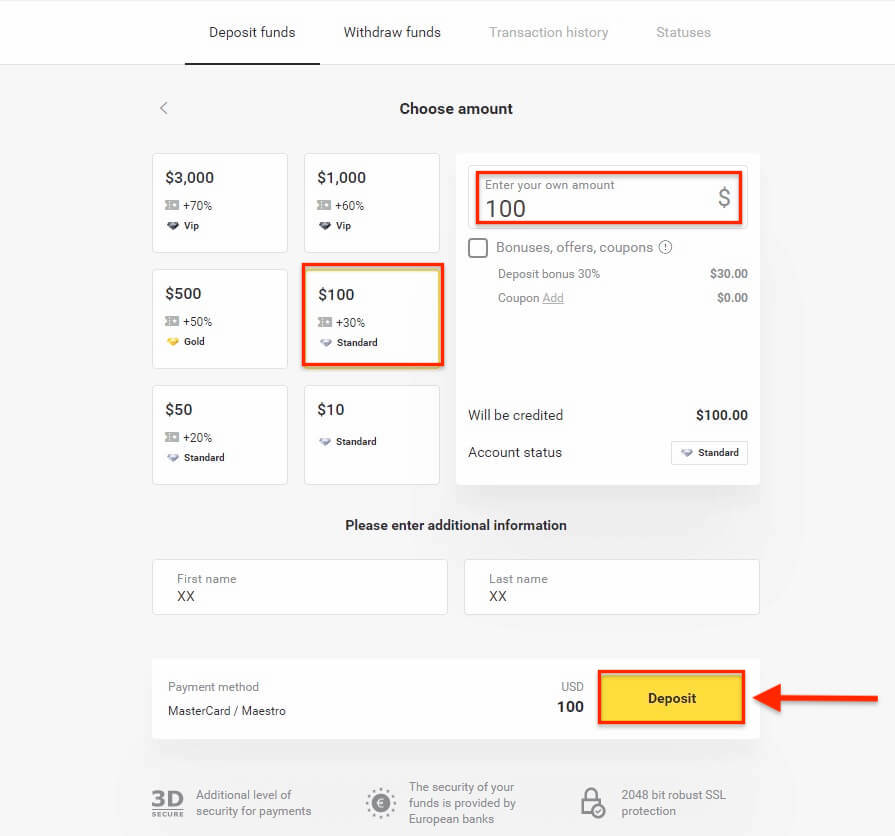This screenshot has height=836, width=895.
Task: Click the euro security icon
Action: coord(381,802)
